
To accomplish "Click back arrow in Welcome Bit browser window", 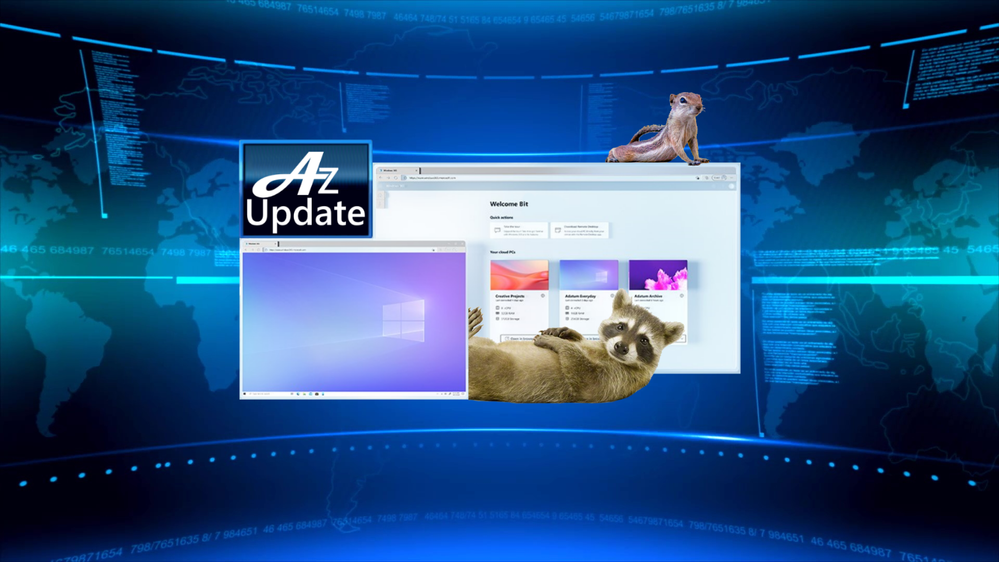I will tap(380, 178).
